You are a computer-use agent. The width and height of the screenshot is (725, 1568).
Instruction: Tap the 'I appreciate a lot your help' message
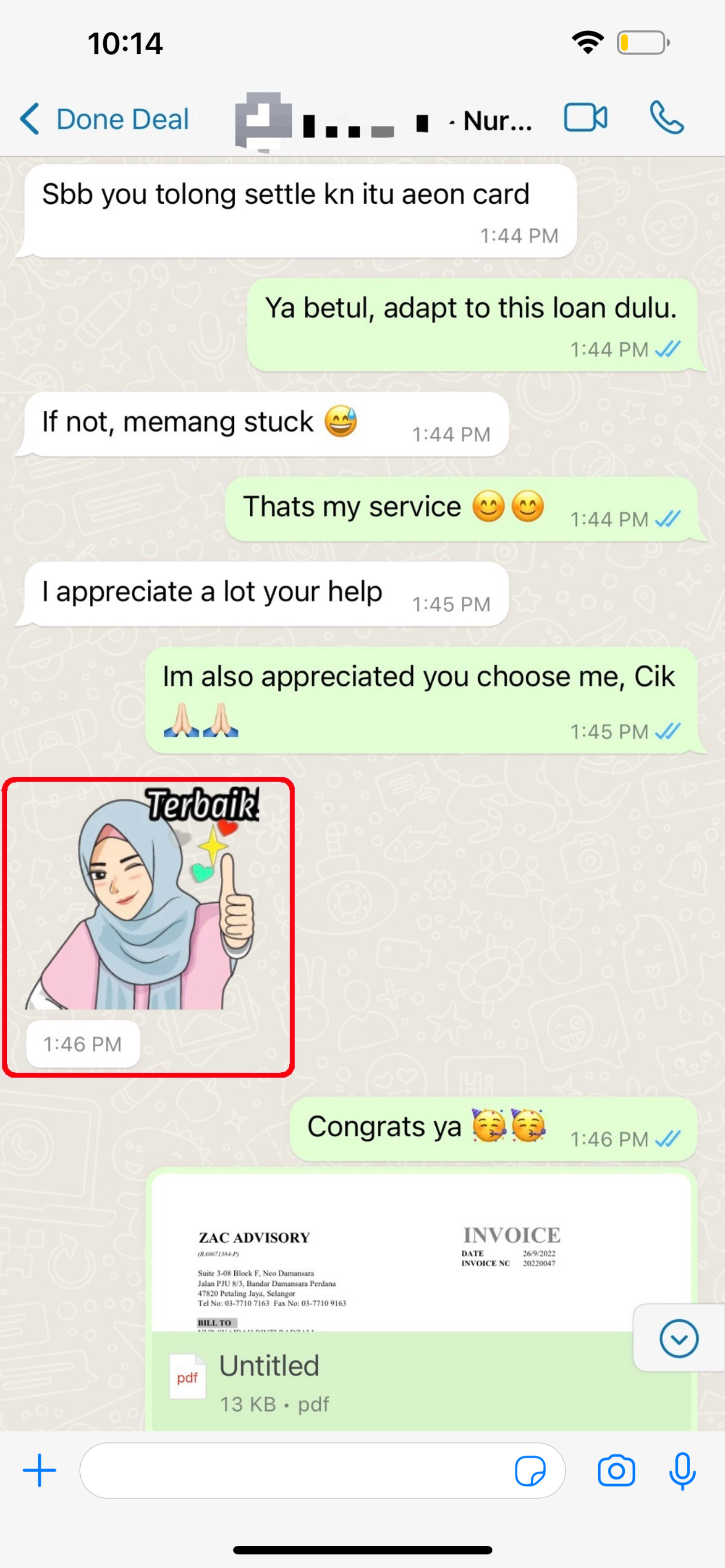266,593
